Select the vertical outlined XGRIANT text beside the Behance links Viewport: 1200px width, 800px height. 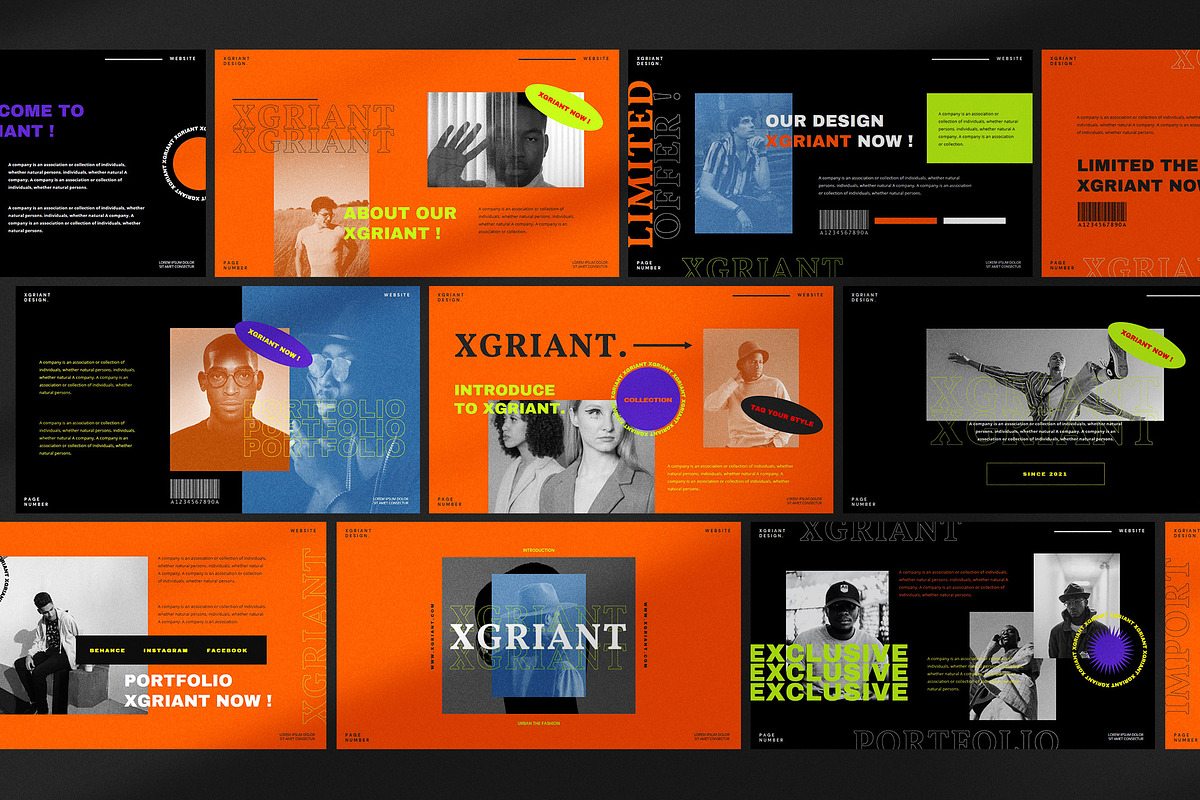[312, 634]
